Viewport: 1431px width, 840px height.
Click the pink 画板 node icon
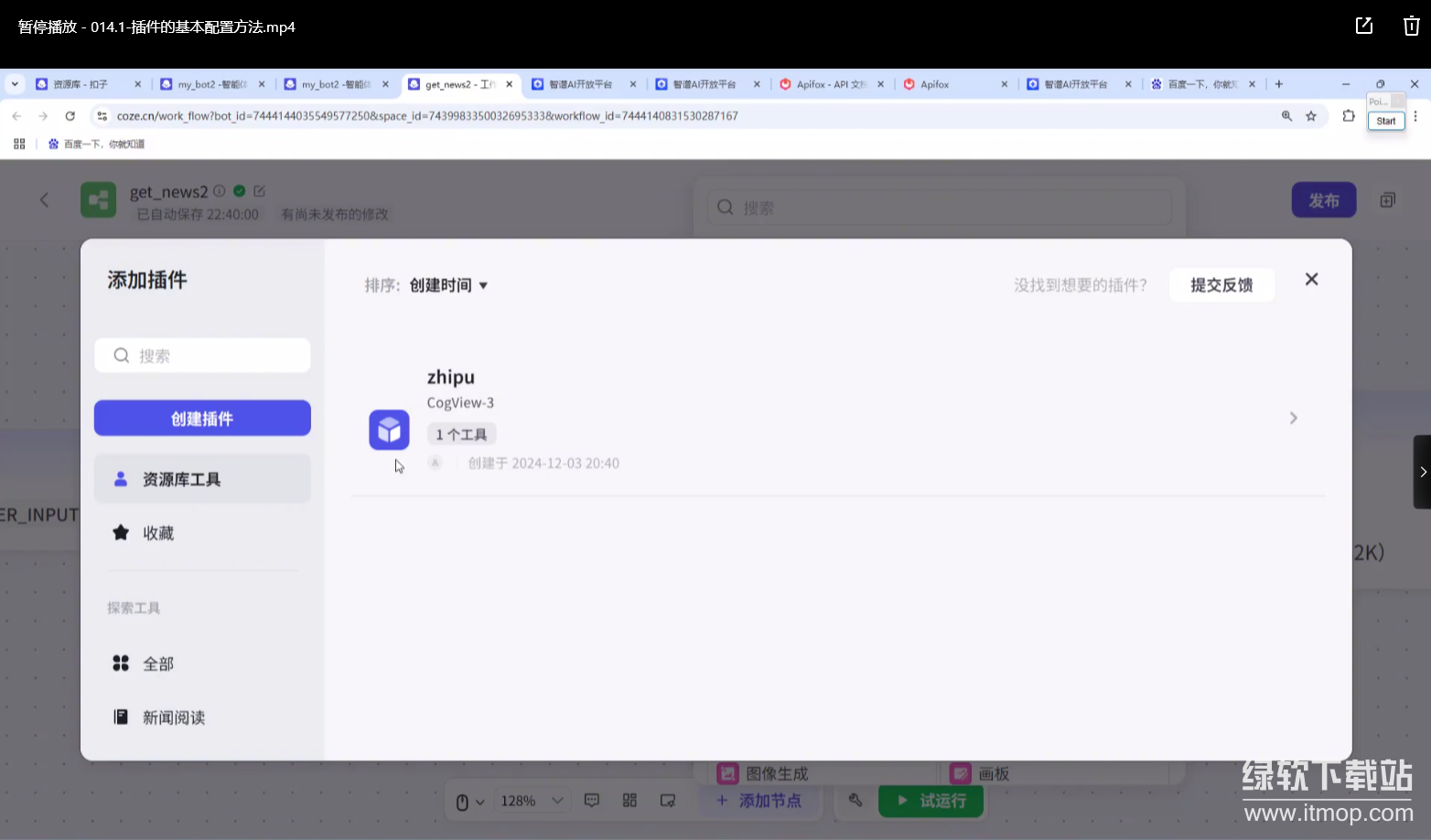click(x=960, y=773)
